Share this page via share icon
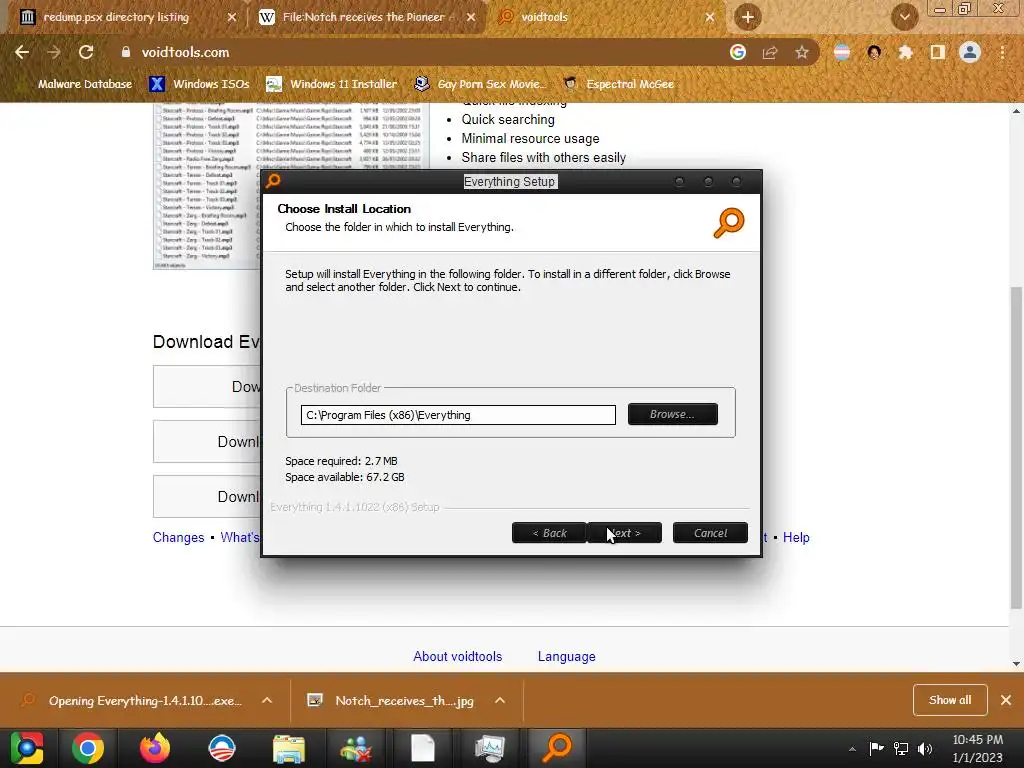This screenshot has height=768, width=1024. click(770, 52)
